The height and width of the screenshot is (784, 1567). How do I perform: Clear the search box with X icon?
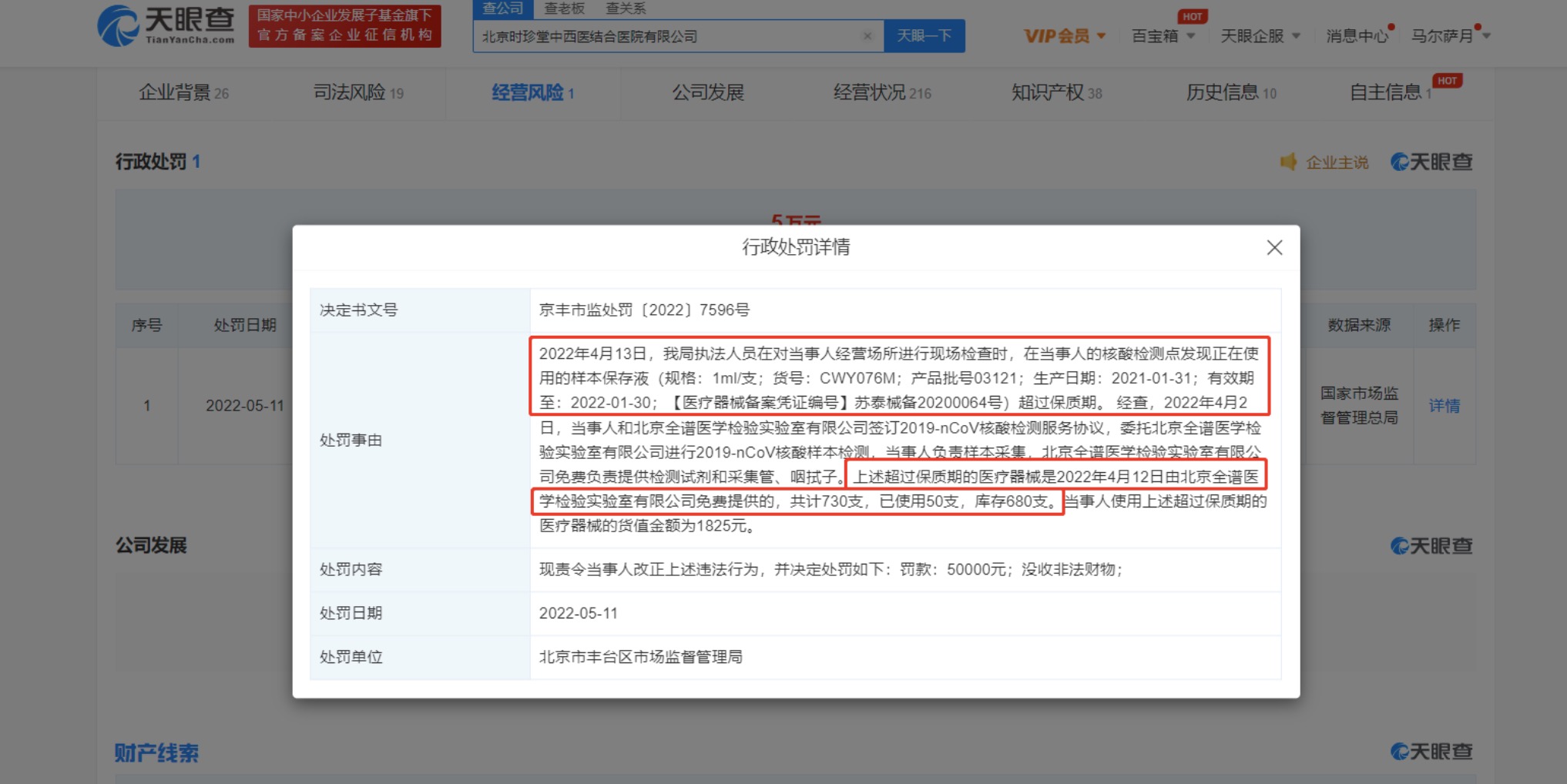tap(867, 36)
